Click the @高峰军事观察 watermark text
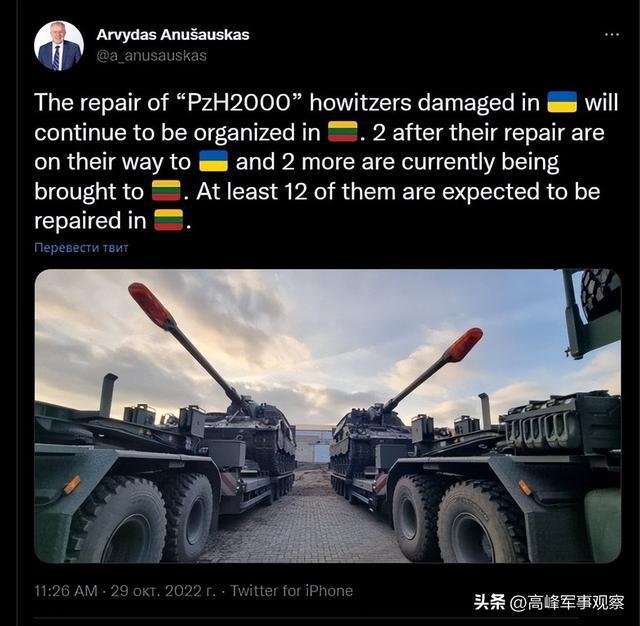Screen dimensions: 640x626 [567, 603]
